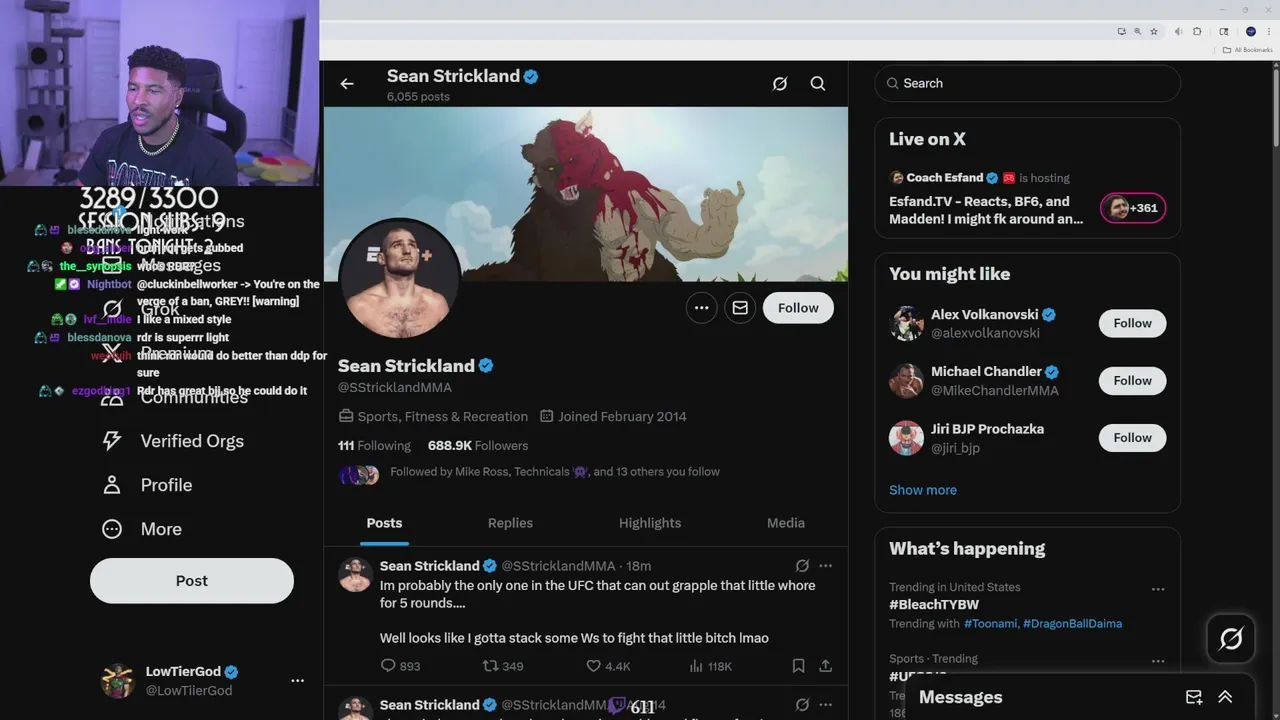
Task: Open Alex Volkanovski's avatar
Action: pos(906,323)
